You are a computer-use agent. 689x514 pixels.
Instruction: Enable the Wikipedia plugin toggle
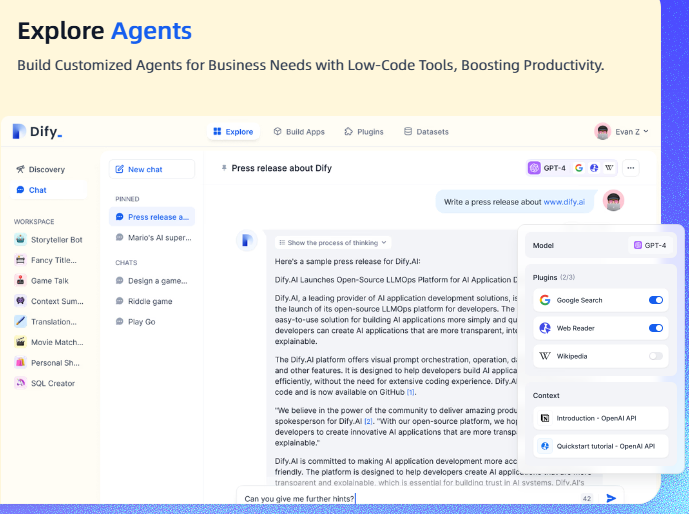pos(656,356)
